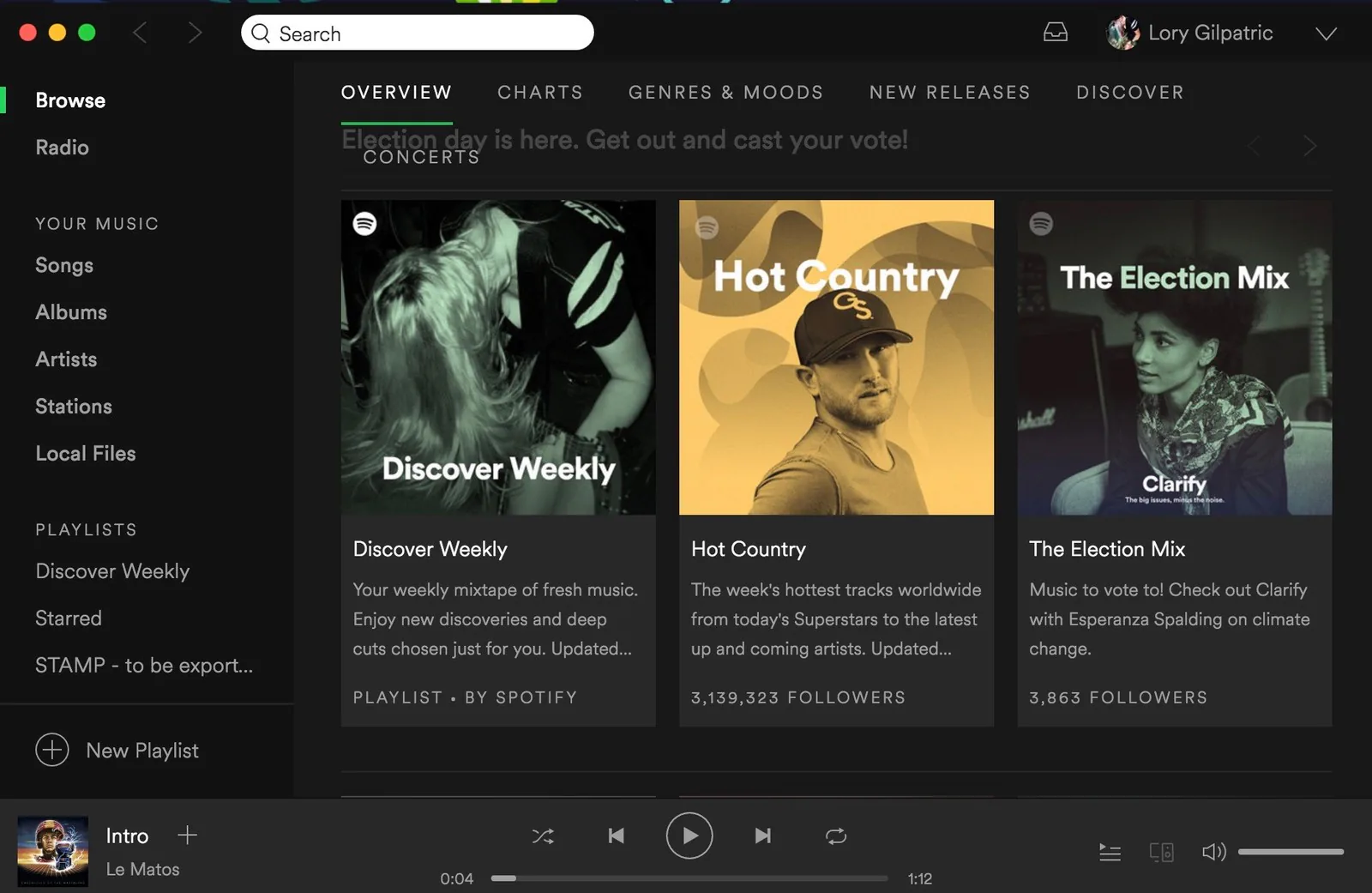The height and width of the screenshot is (893, 1372).
Task: Select the New Releases tab
Action: (950, 93)
